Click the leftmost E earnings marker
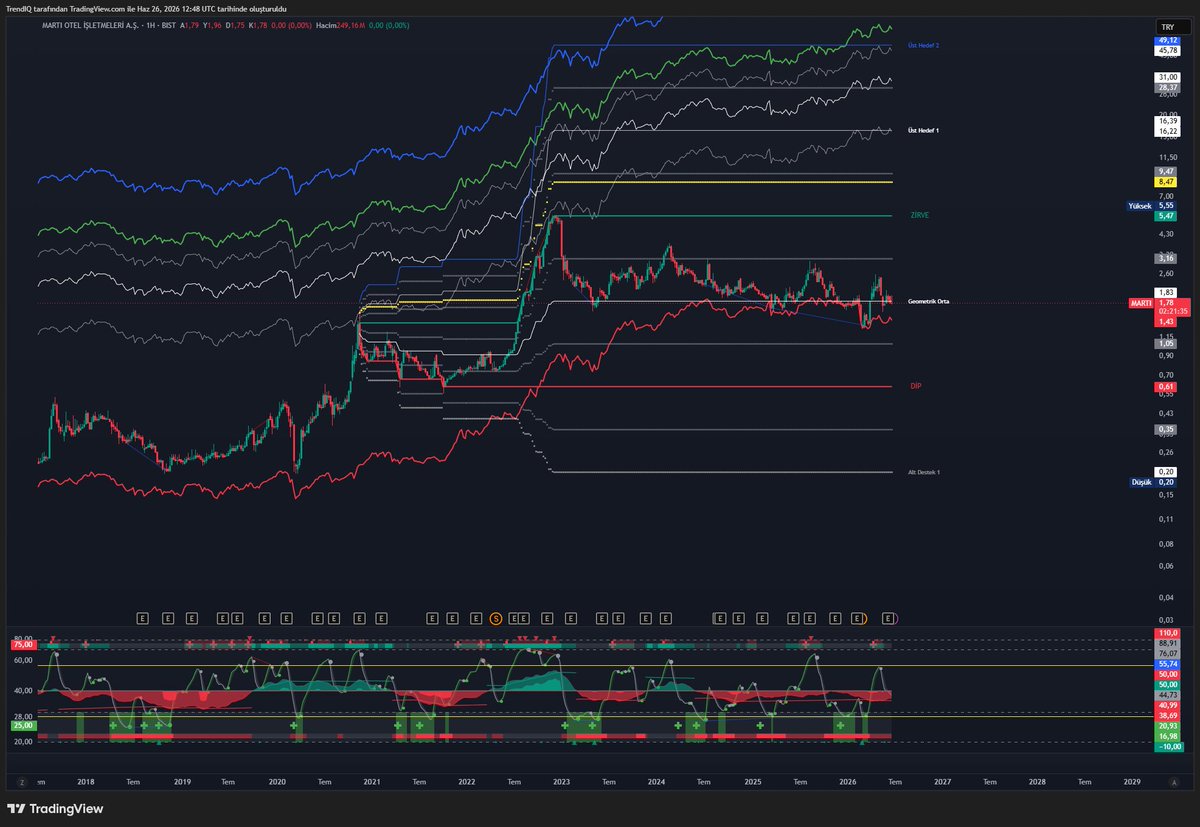The image size is (1200, 827). [x=142, y=619]
